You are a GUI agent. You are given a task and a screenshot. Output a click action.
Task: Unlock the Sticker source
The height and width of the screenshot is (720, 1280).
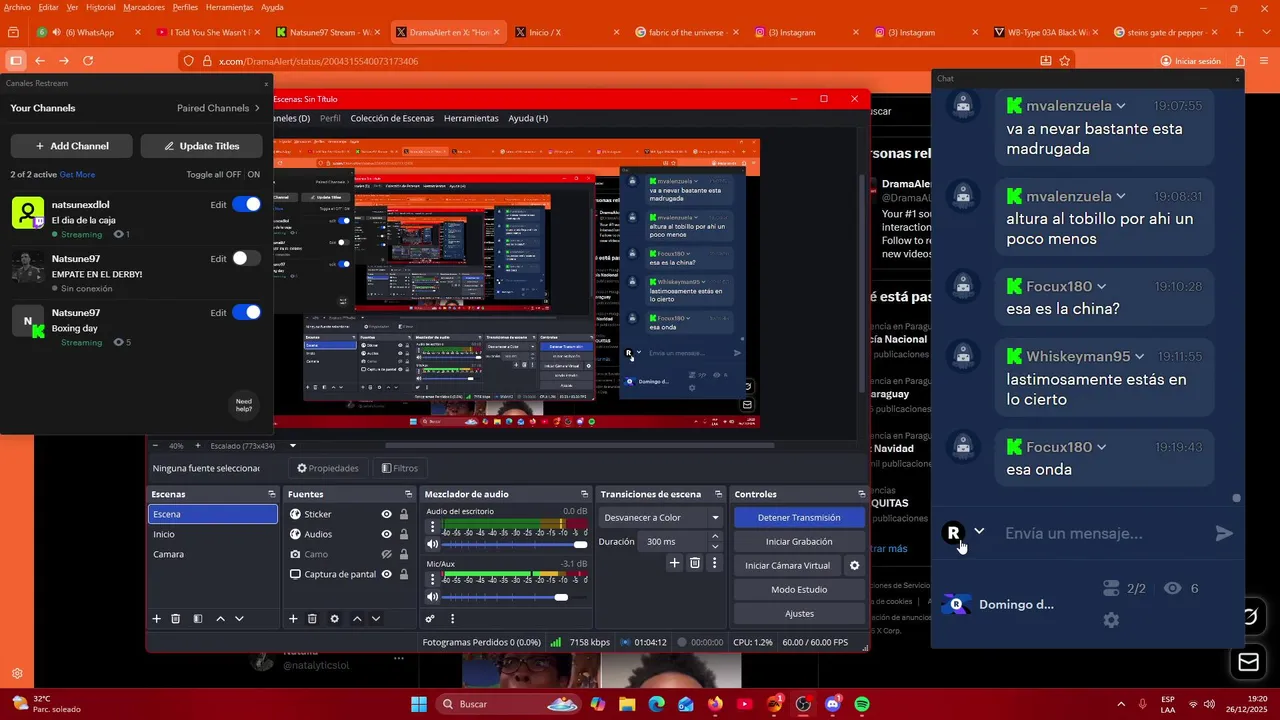pos(404,514)
